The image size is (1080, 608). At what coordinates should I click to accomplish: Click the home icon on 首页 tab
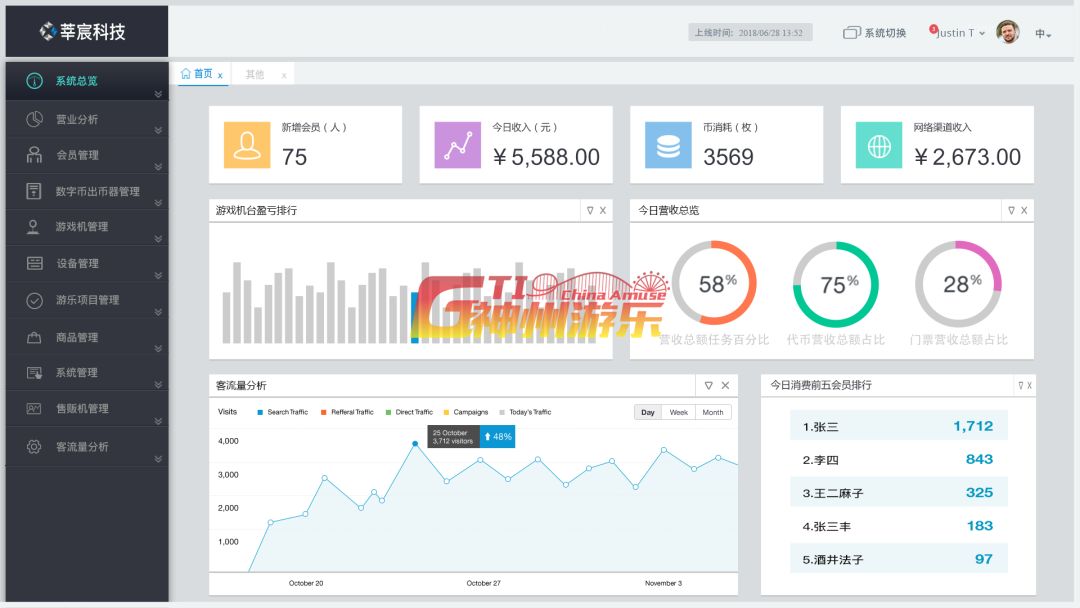click(185, 73)
